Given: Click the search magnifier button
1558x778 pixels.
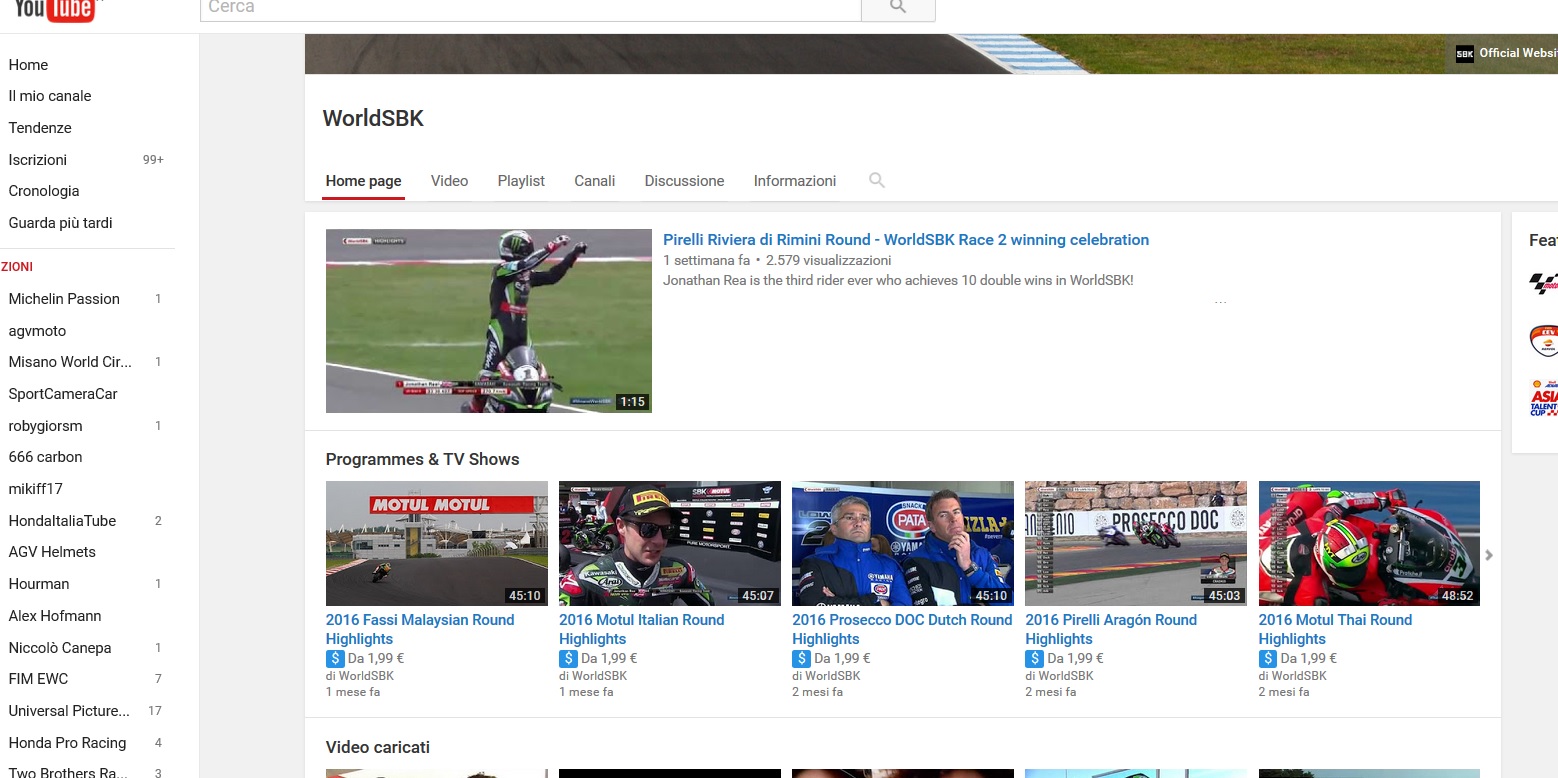Looking at the screenshot, I should (898, 8).
